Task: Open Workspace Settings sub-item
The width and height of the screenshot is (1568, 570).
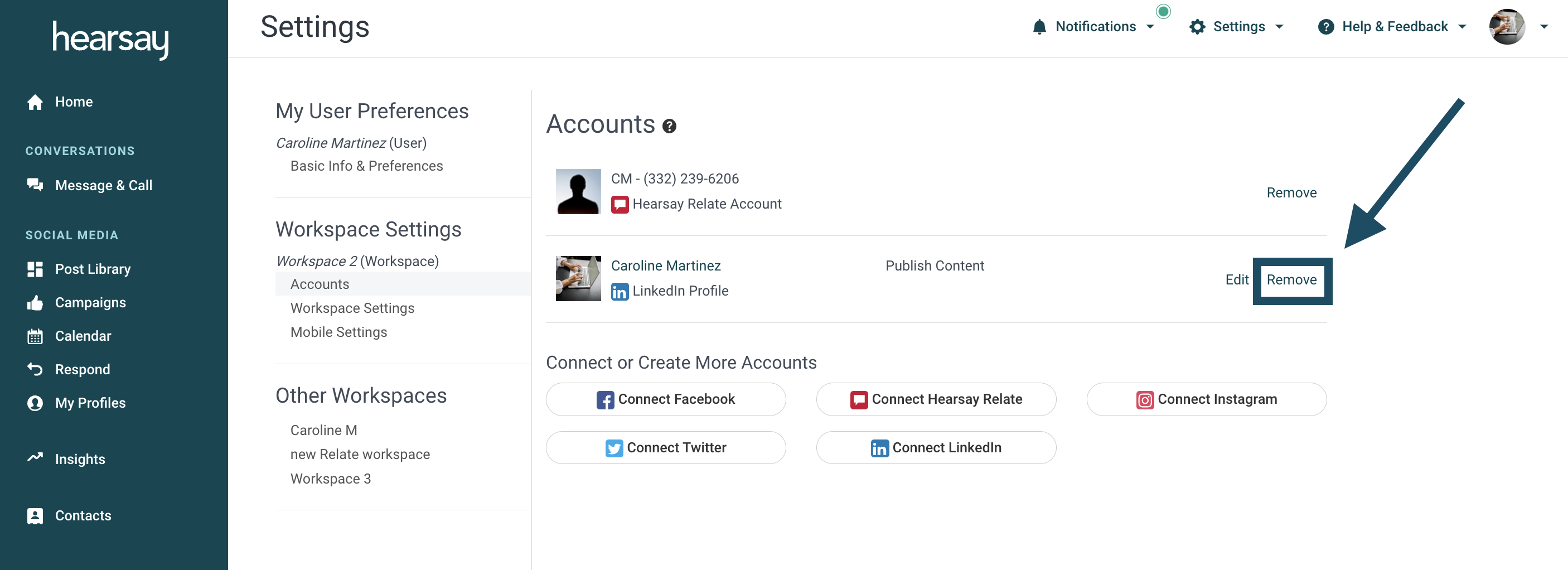Action: coord(352,308)
